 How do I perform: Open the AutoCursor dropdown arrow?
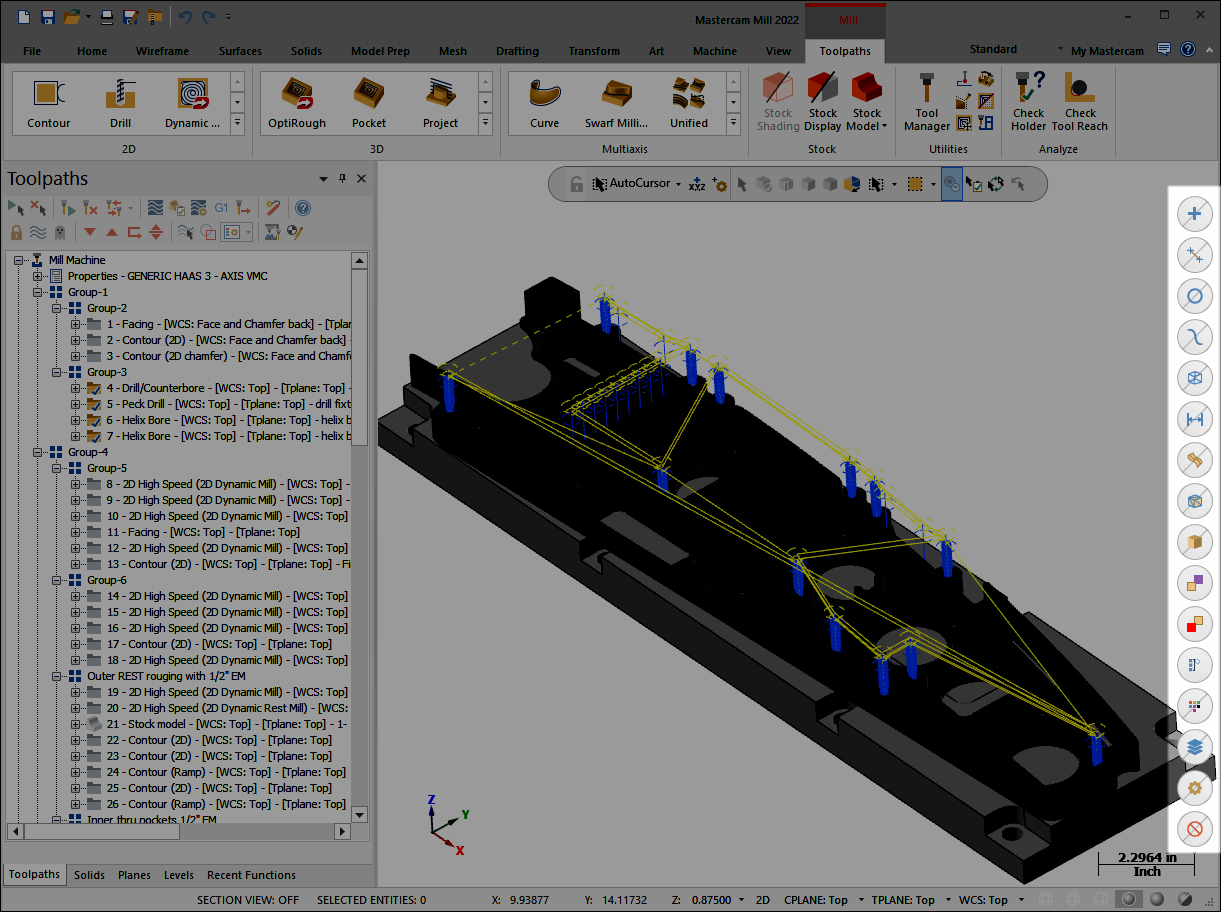[x=678, y=185]
